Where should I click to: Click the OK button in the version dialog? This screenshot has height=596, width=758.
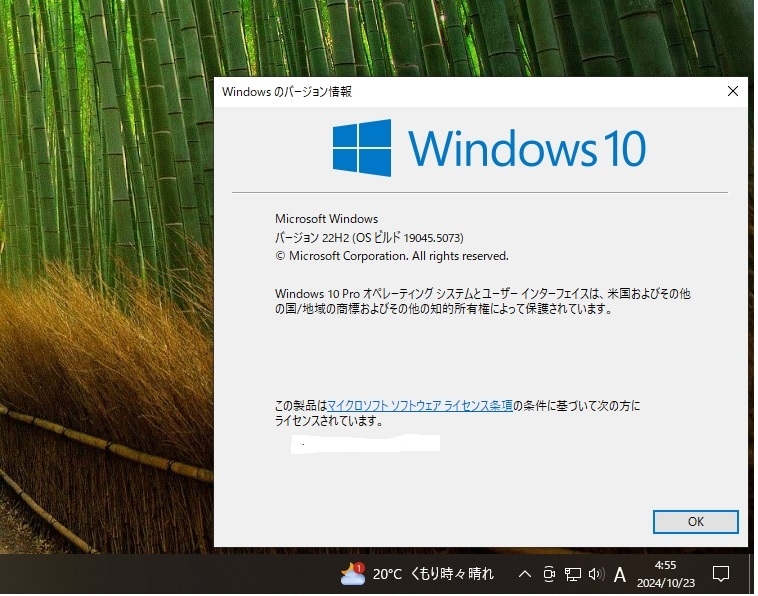695,522
